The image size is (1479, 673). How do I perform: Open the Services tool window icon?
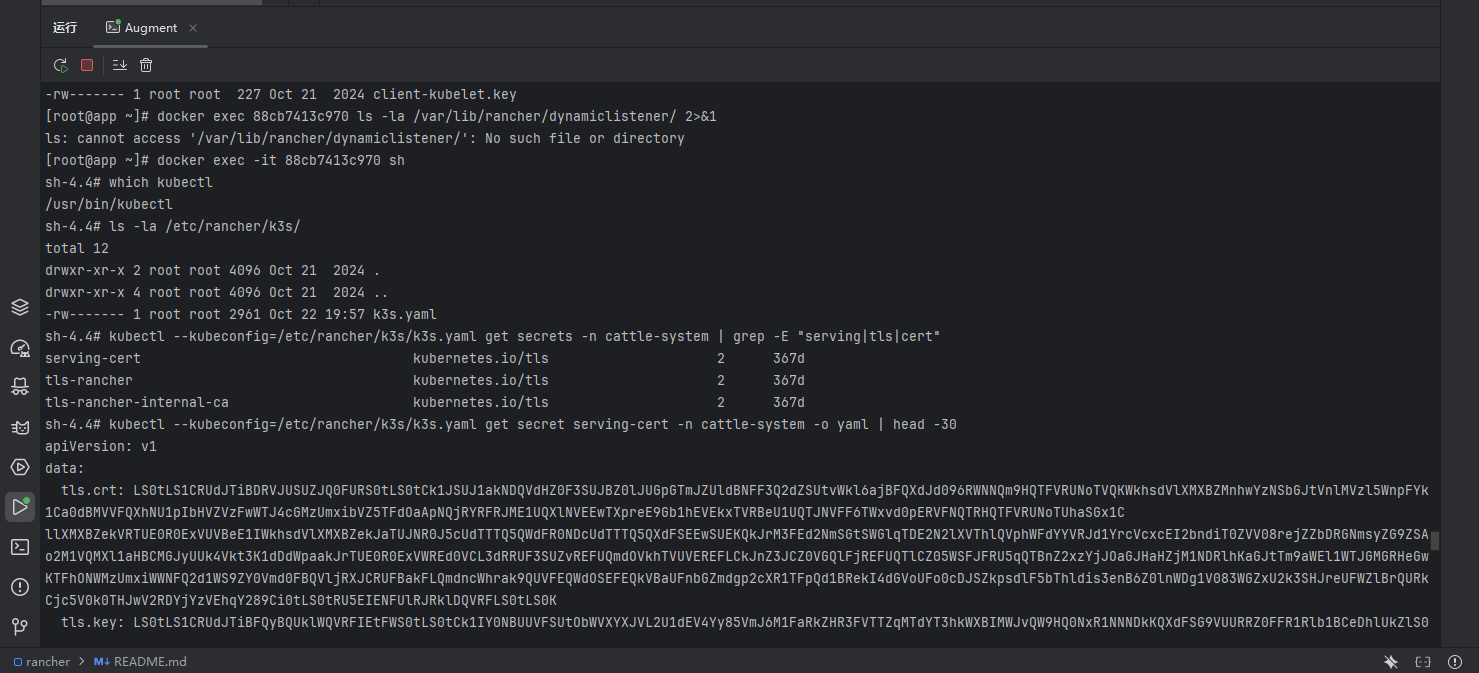(x=20, y=467)
